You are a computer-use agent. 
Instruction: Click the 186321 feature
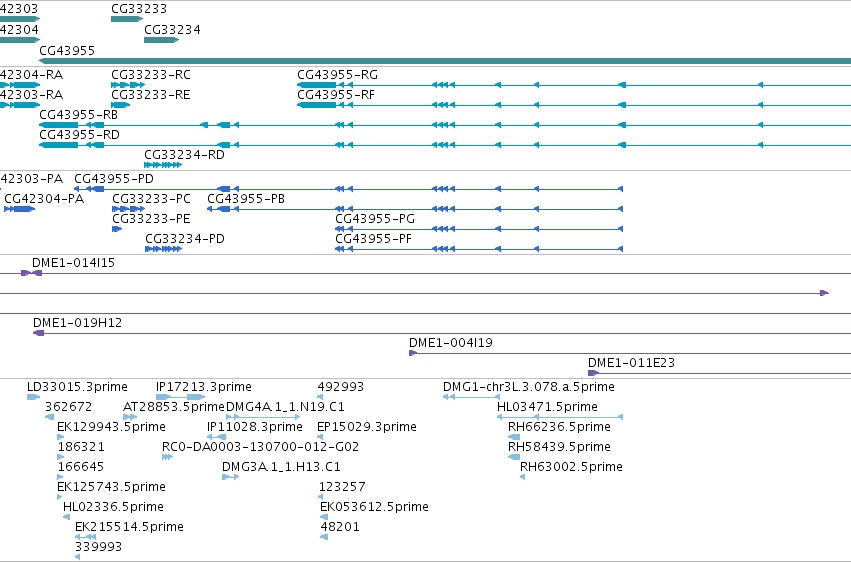click(60, 457)
